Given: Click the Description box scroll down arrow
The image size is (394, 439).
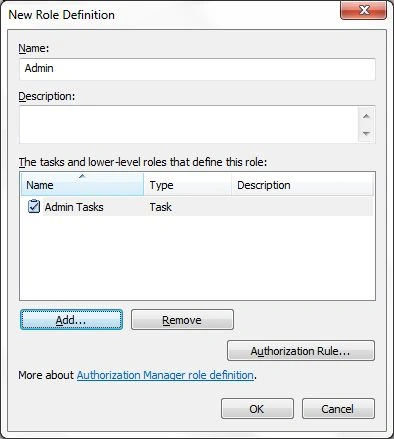Looking at the screenshot, I should coord(366,133).
